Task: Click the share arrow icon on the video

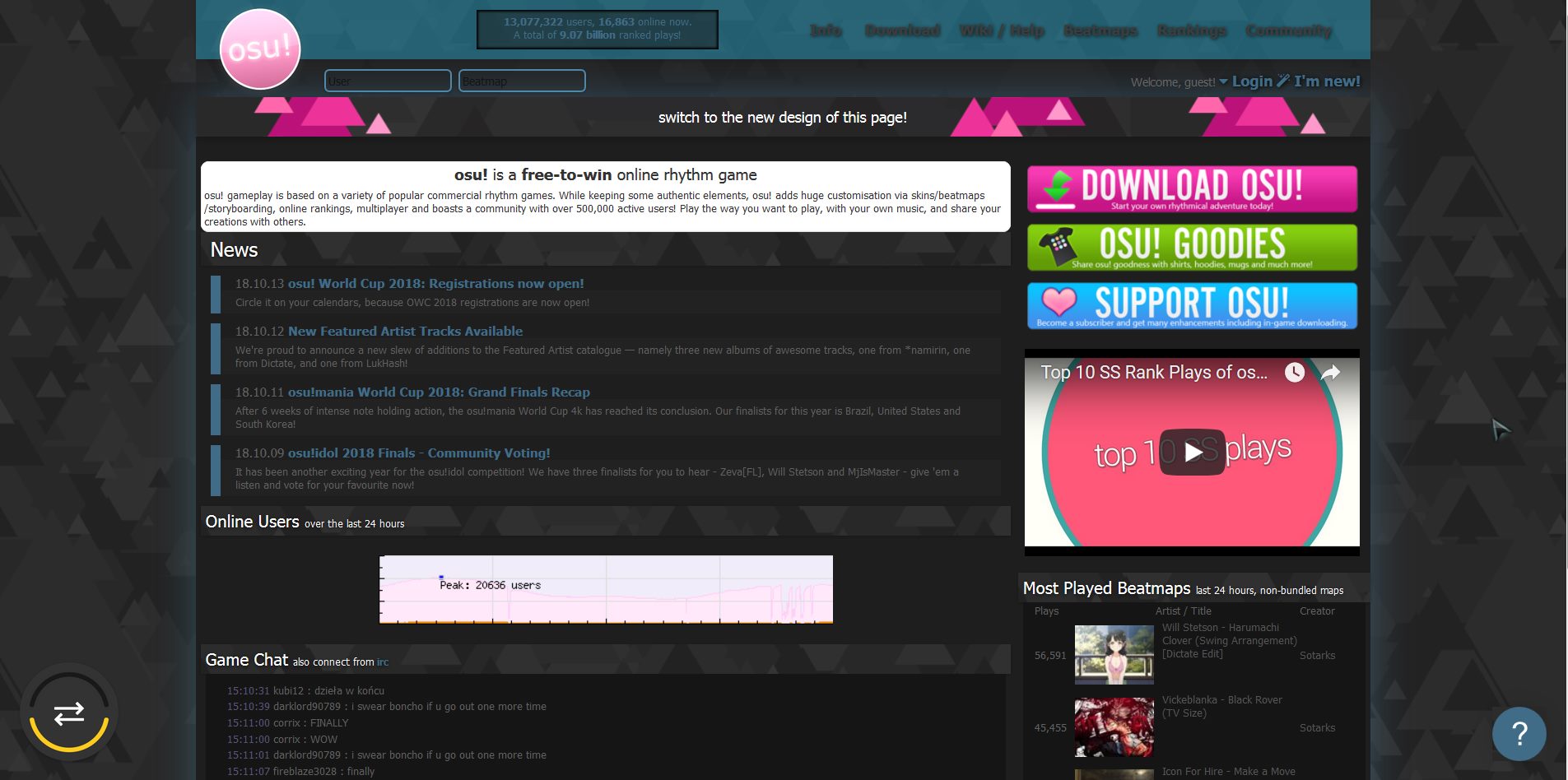Action: [x=1331, y=372]
